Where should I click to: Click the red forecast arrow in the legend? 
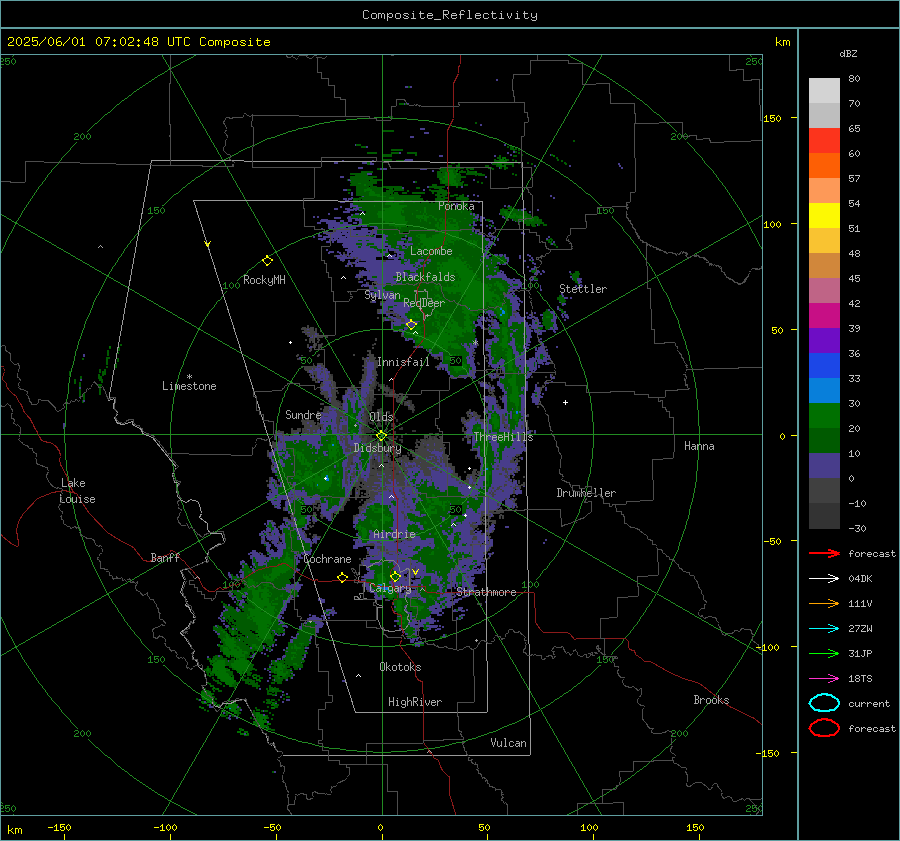(x=824, y=553)
